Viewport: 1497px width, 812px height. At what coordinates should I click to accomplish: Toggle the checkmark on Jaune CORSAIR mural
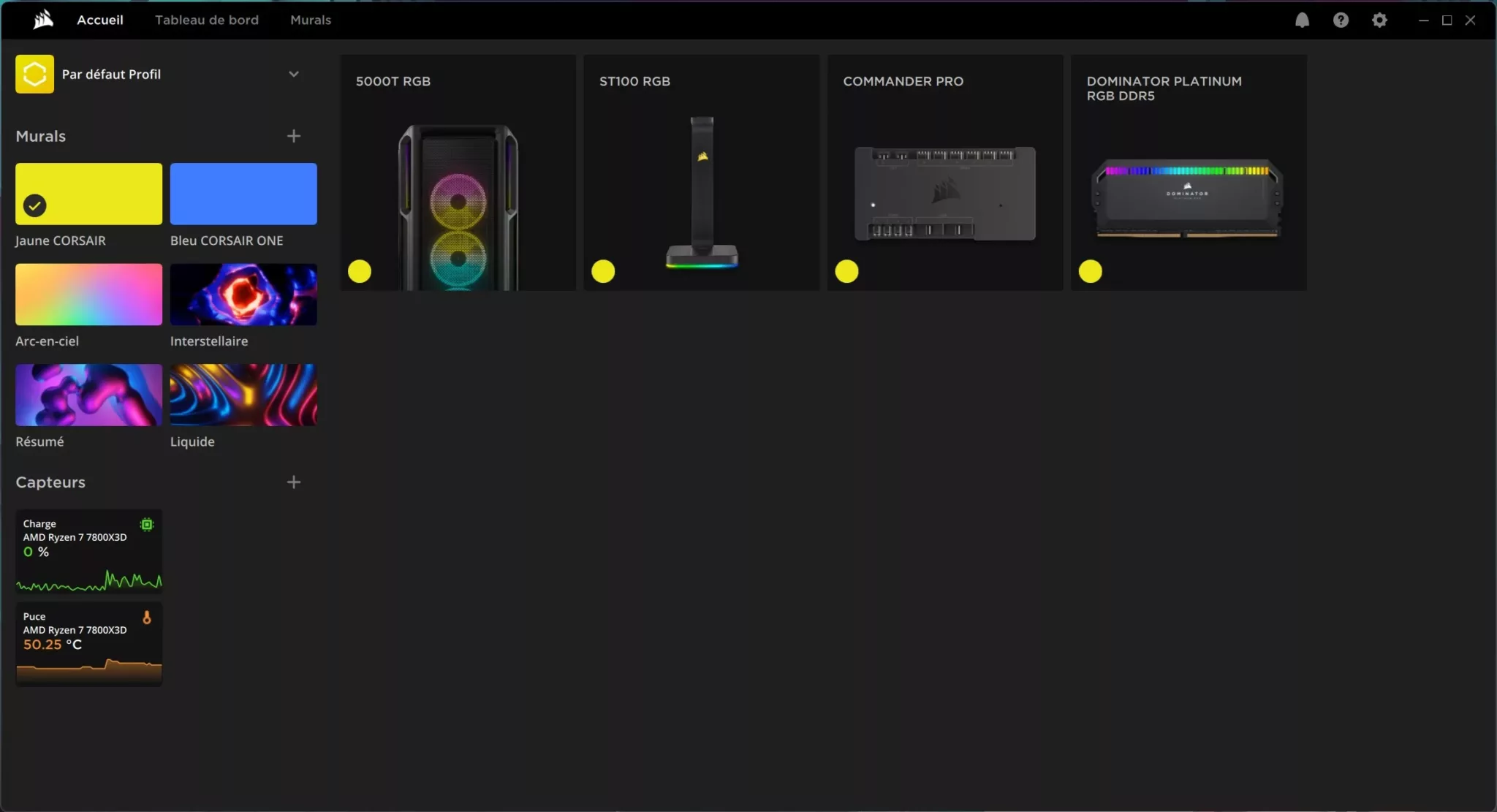click(34, 205)
